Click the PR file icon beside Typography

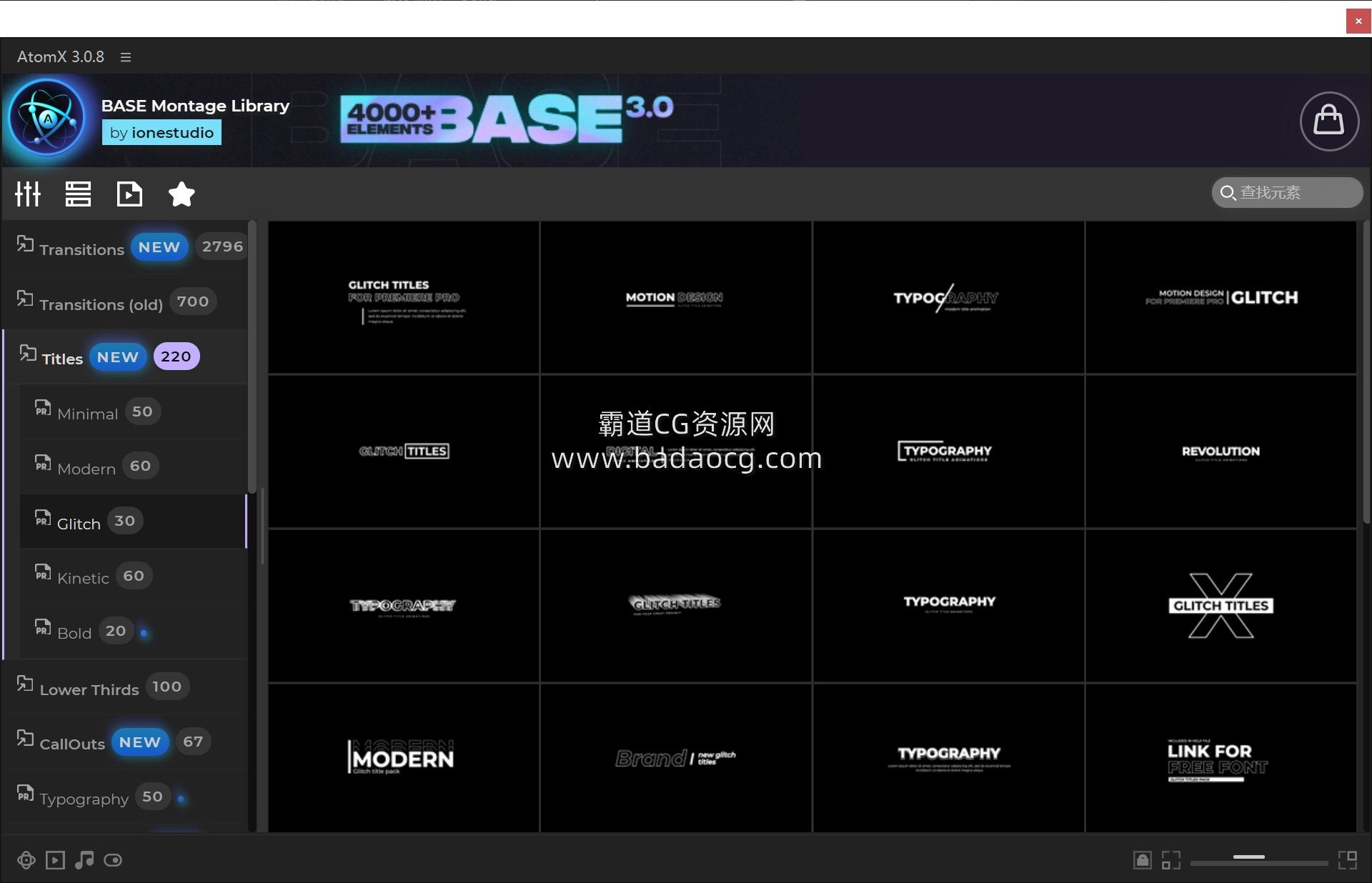[25, 793]
